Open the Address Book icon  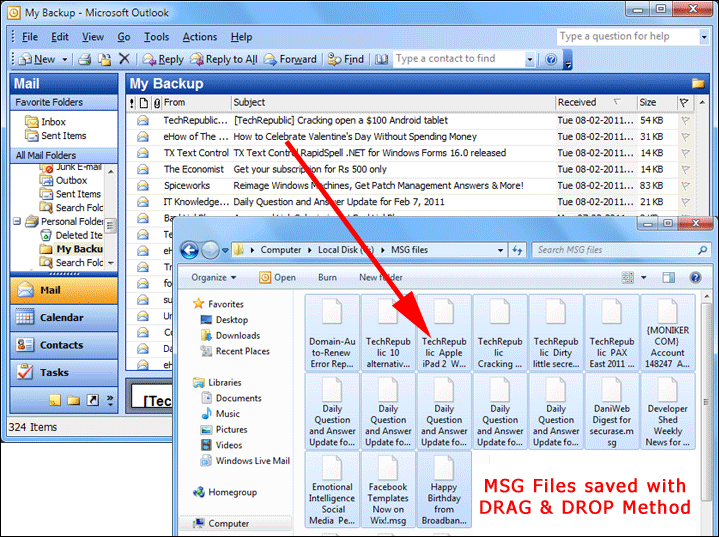[x=382, y=59]
